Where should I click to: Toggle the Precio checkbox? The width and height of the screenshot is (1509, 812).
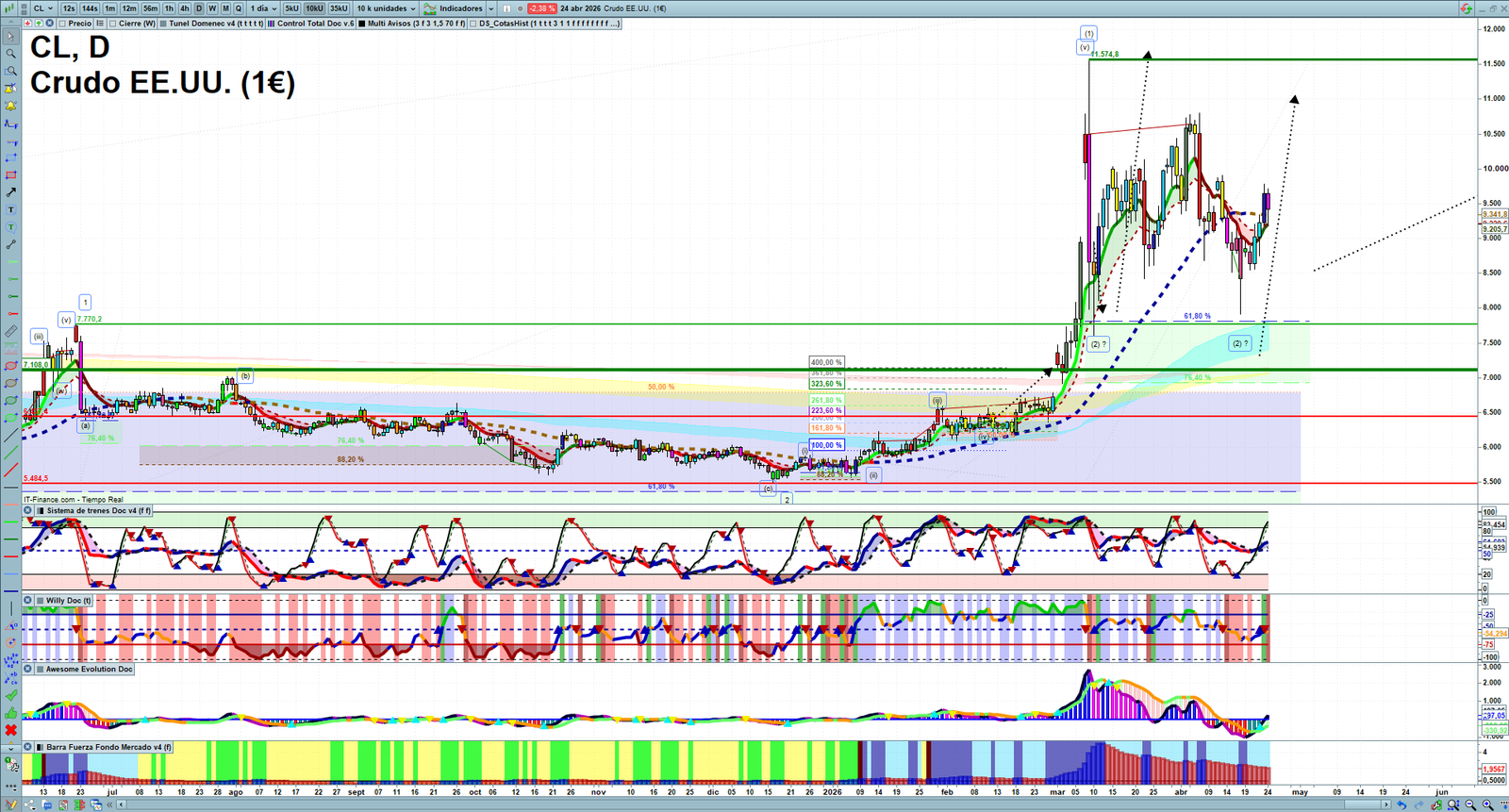(61, 24)
